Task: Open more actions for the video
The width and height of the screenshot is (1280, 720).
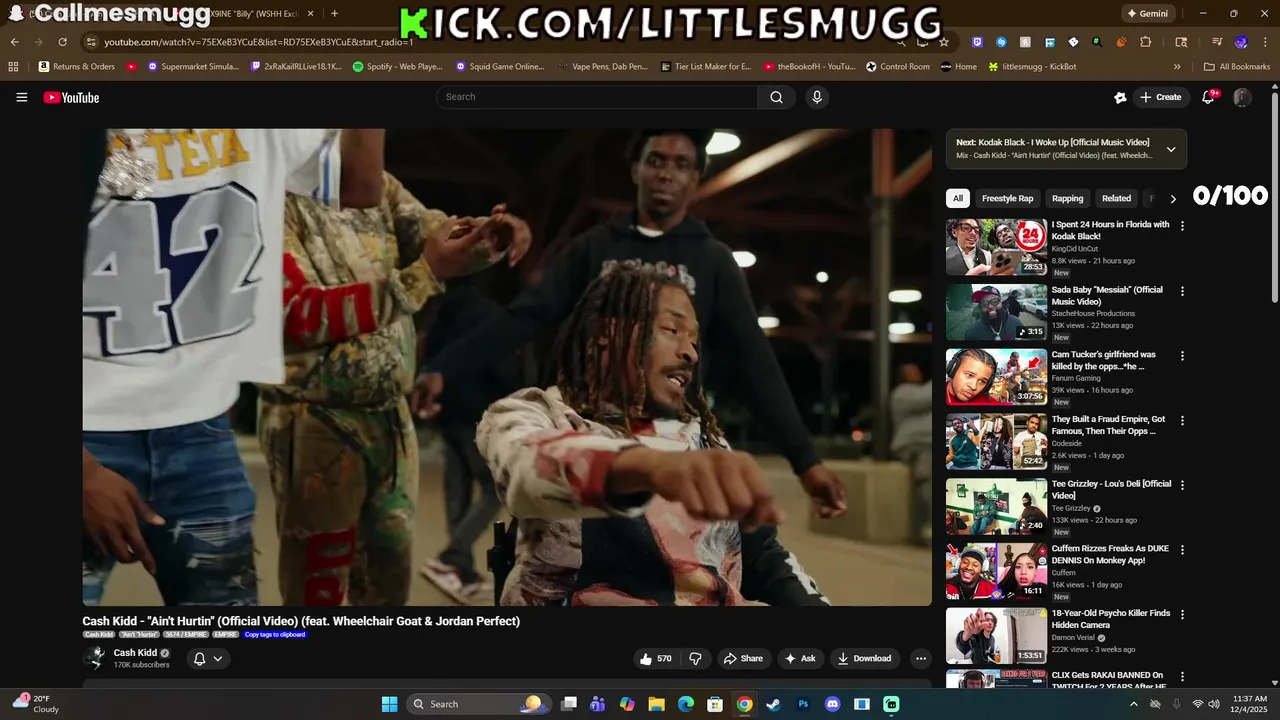Action: 921,658
